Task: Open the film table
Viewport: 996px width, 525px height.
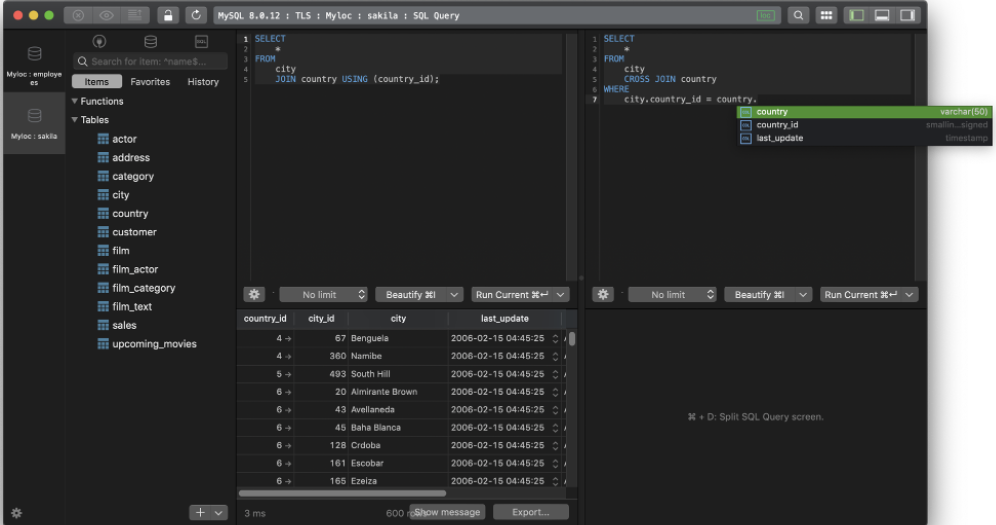Action: tap(113, 250)
